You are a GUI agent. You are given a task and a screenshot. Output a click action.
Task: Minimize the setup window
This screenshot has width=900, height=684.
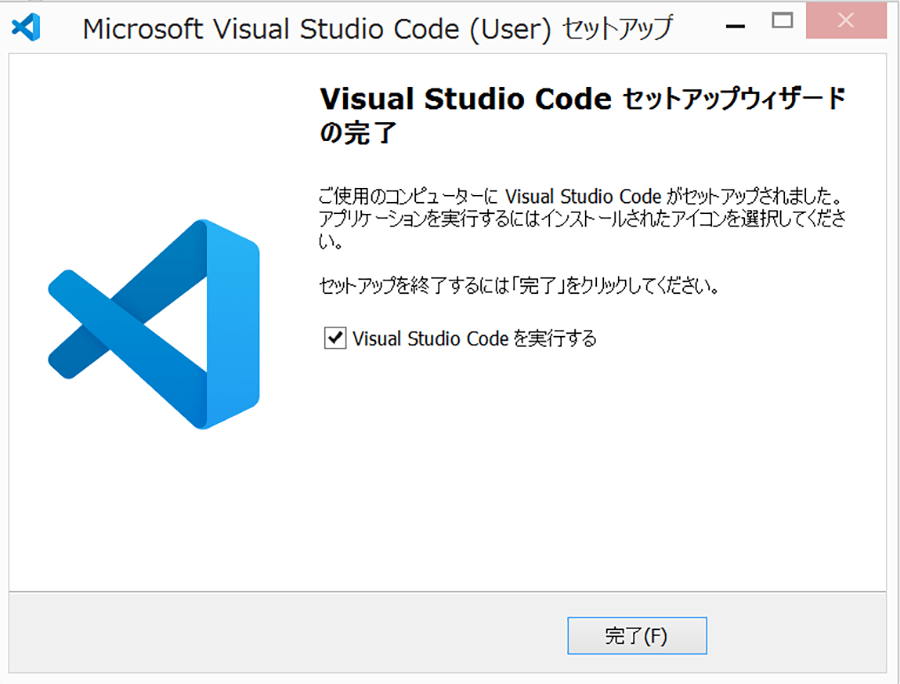tap(735, 26)
